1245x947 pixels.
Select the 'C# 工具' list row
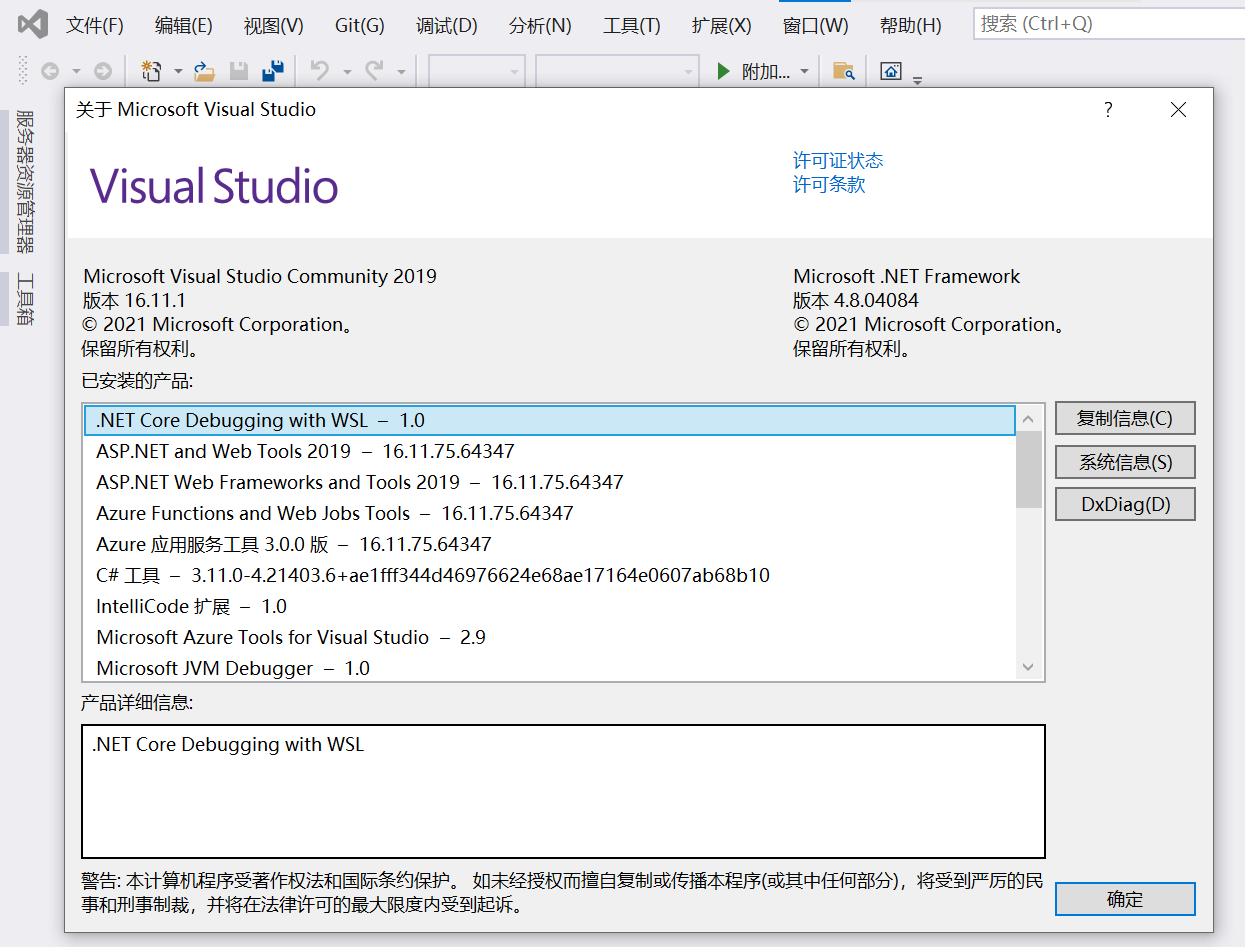[x=549, y=575]
